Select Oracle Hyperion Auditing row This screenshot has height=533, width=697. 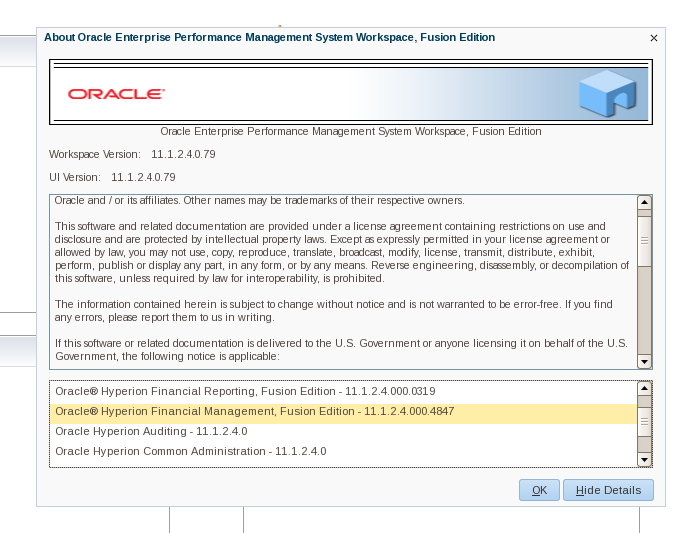coord(343,431)
